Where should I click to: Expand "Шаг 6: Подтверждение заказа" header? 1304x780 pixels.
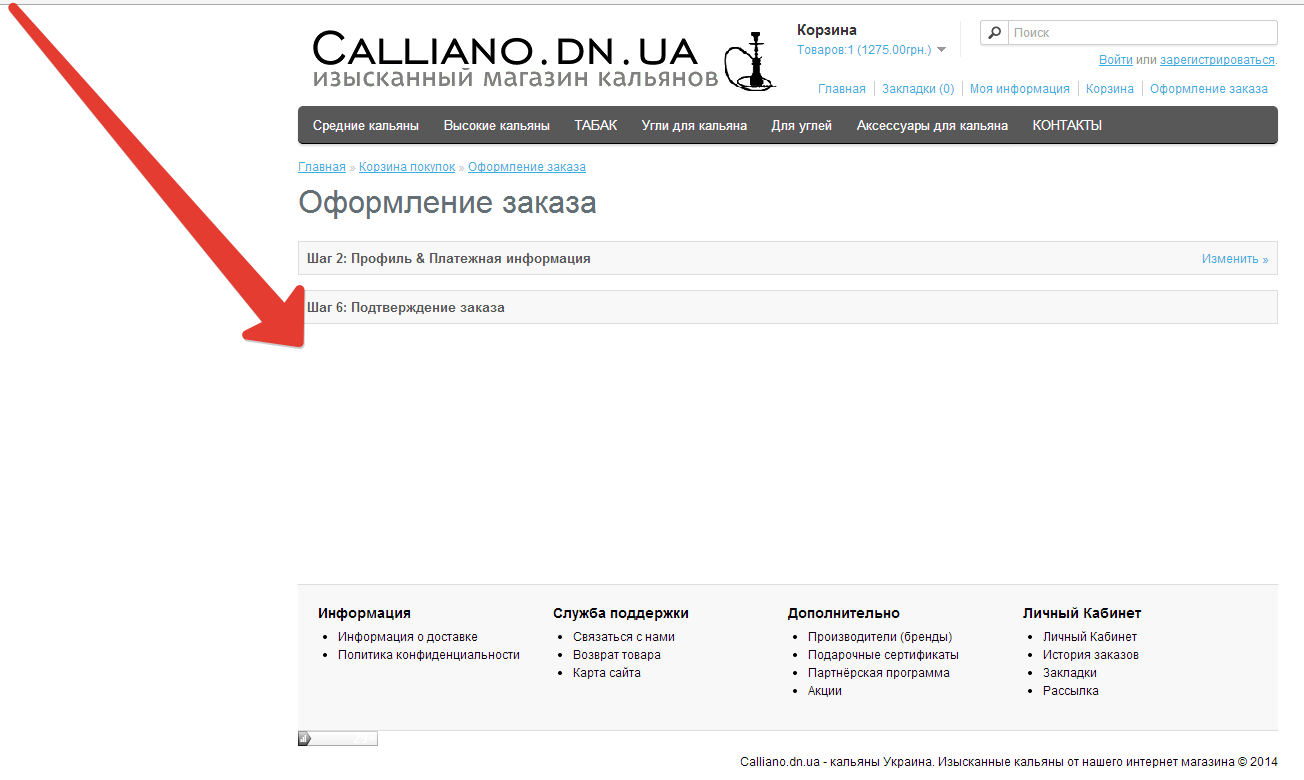click(x=788, y=307)
